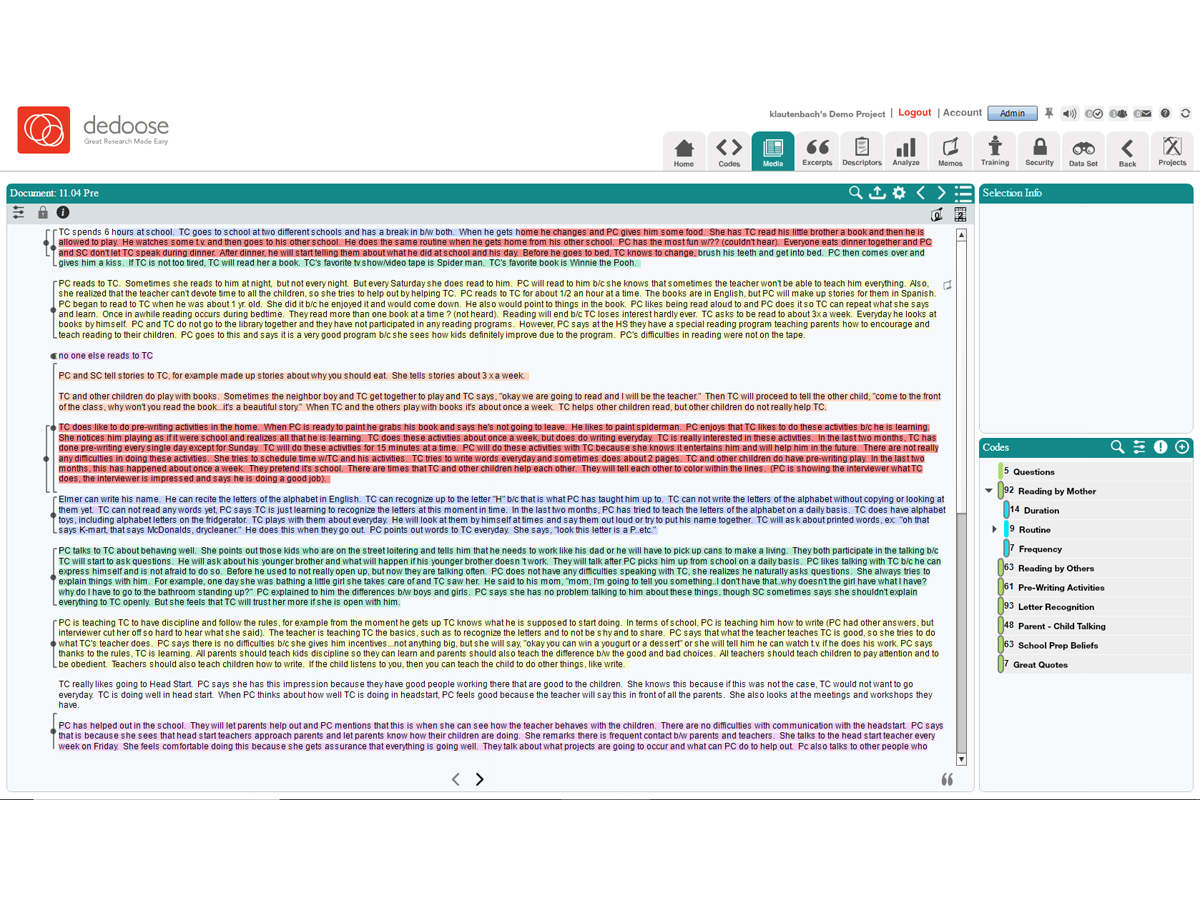
Task: Collapse the Reading by Mother code
Action: pyautogui.click(x=989, y=491)
